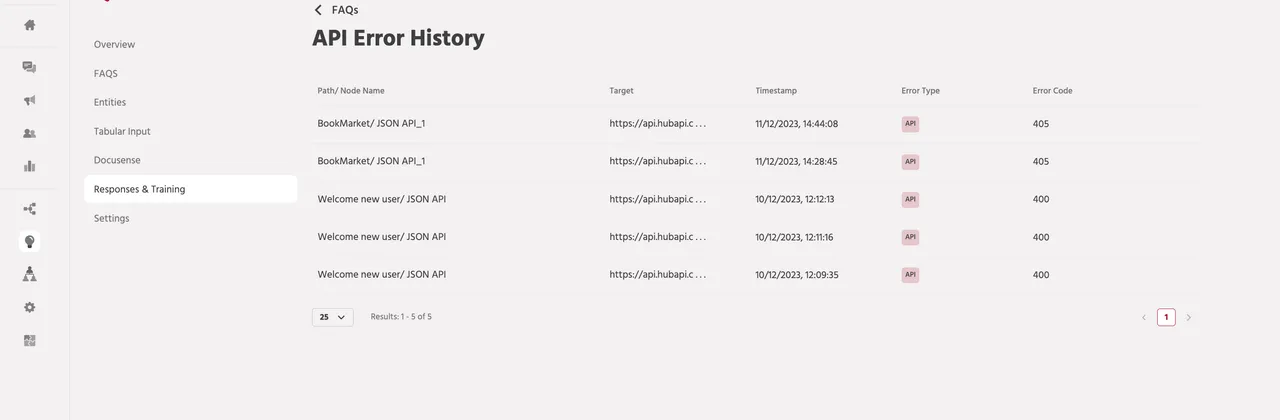Open the users group icon
Viewport: 1280px width, 420px height.
click(x=30, y=133)
